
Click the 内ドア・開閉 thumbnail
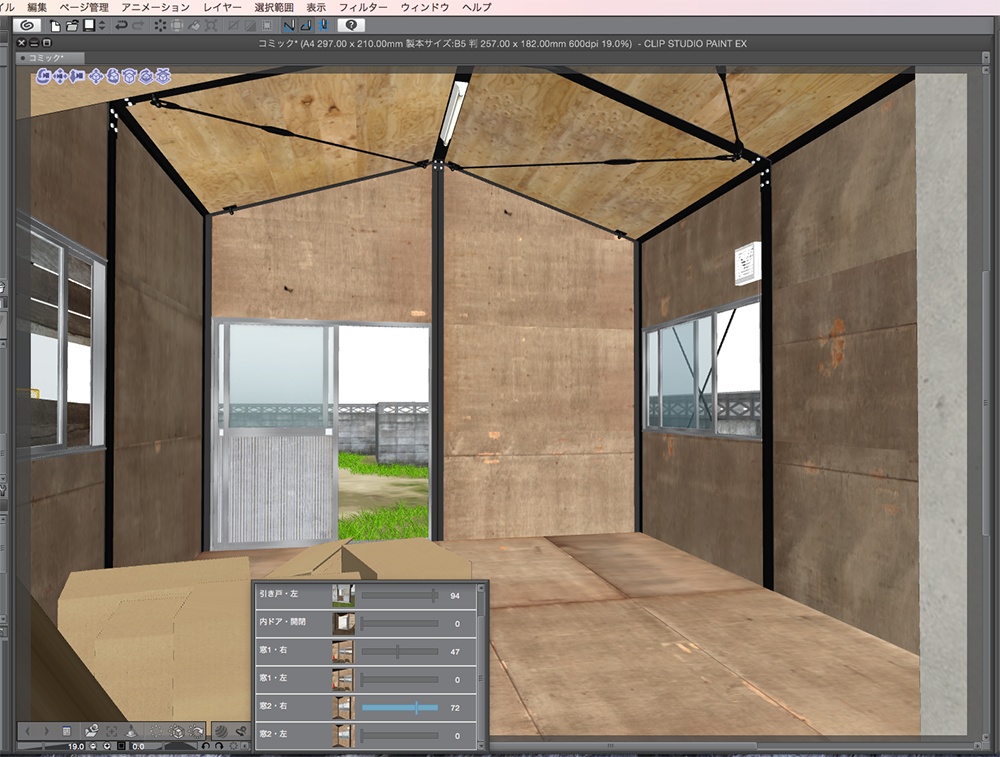tap(343, 624)
